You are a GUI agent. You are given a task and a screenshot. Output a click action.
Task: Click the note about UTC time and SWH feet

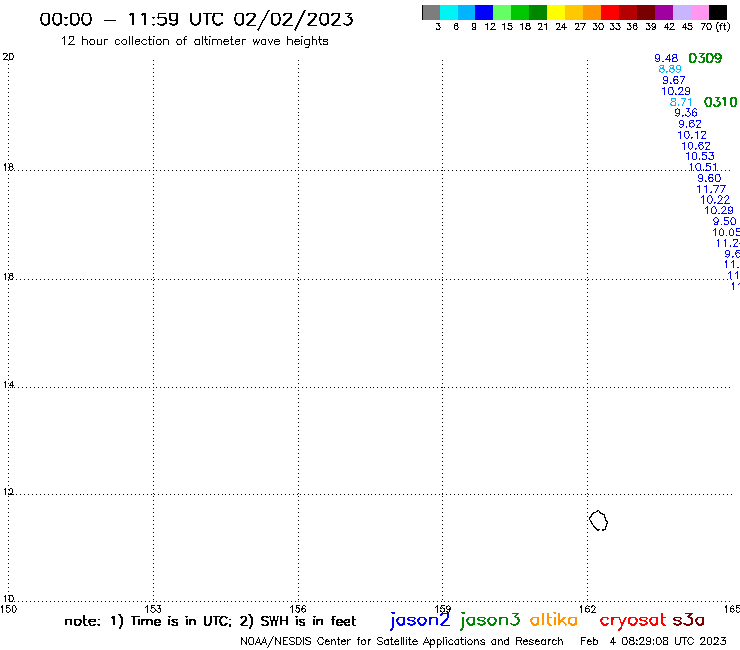(x=210, y=621)
